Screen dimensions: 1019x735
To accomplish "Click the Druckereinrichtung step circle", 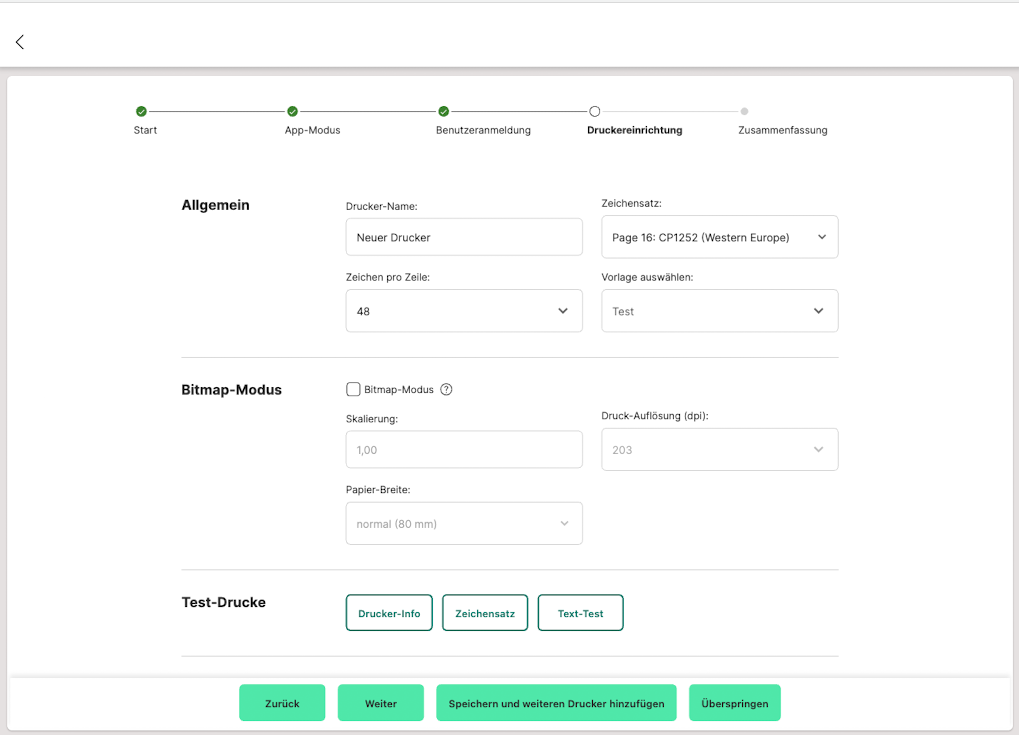I will click(x=594, y=112).
